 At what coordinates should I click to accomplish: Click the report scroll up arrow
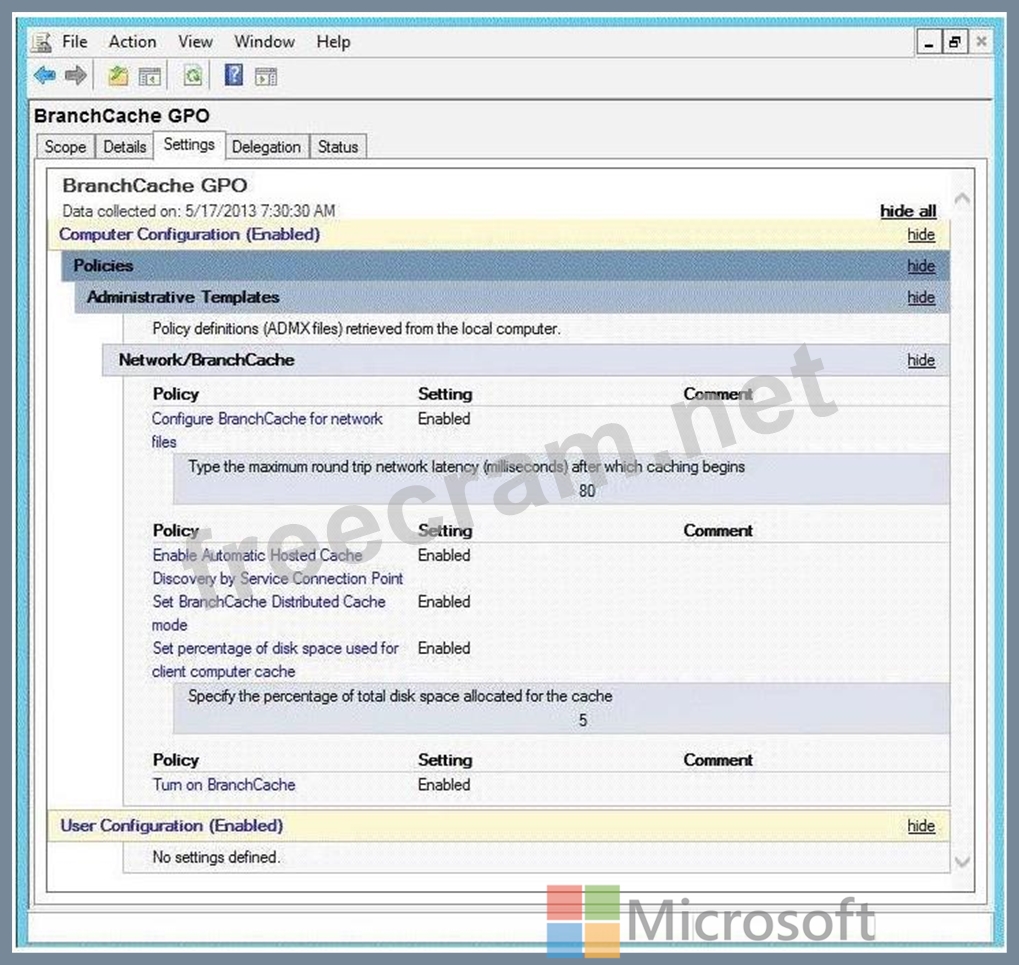(962, 199)
